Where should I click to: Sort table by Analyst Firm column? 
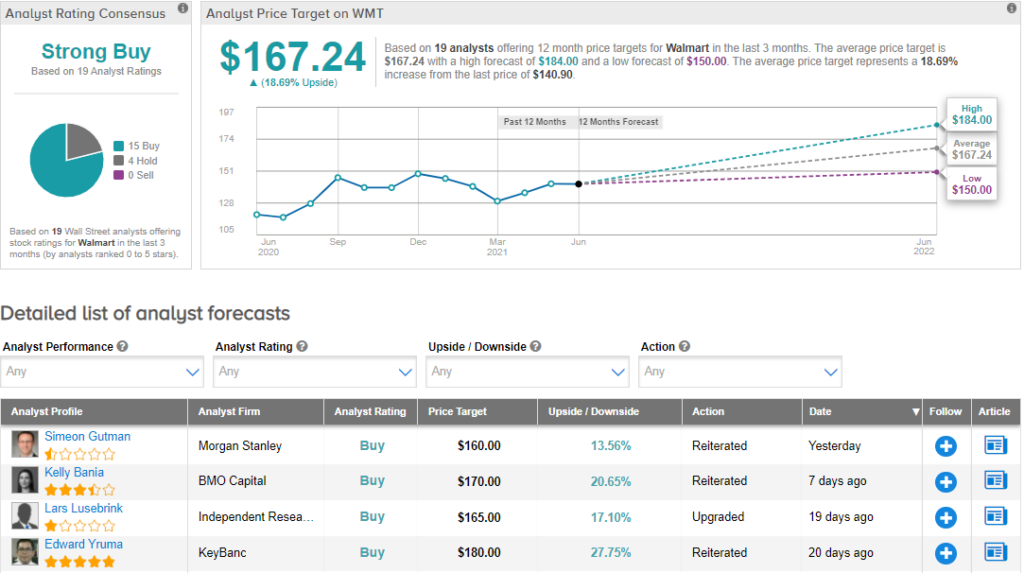click(229, 412)
